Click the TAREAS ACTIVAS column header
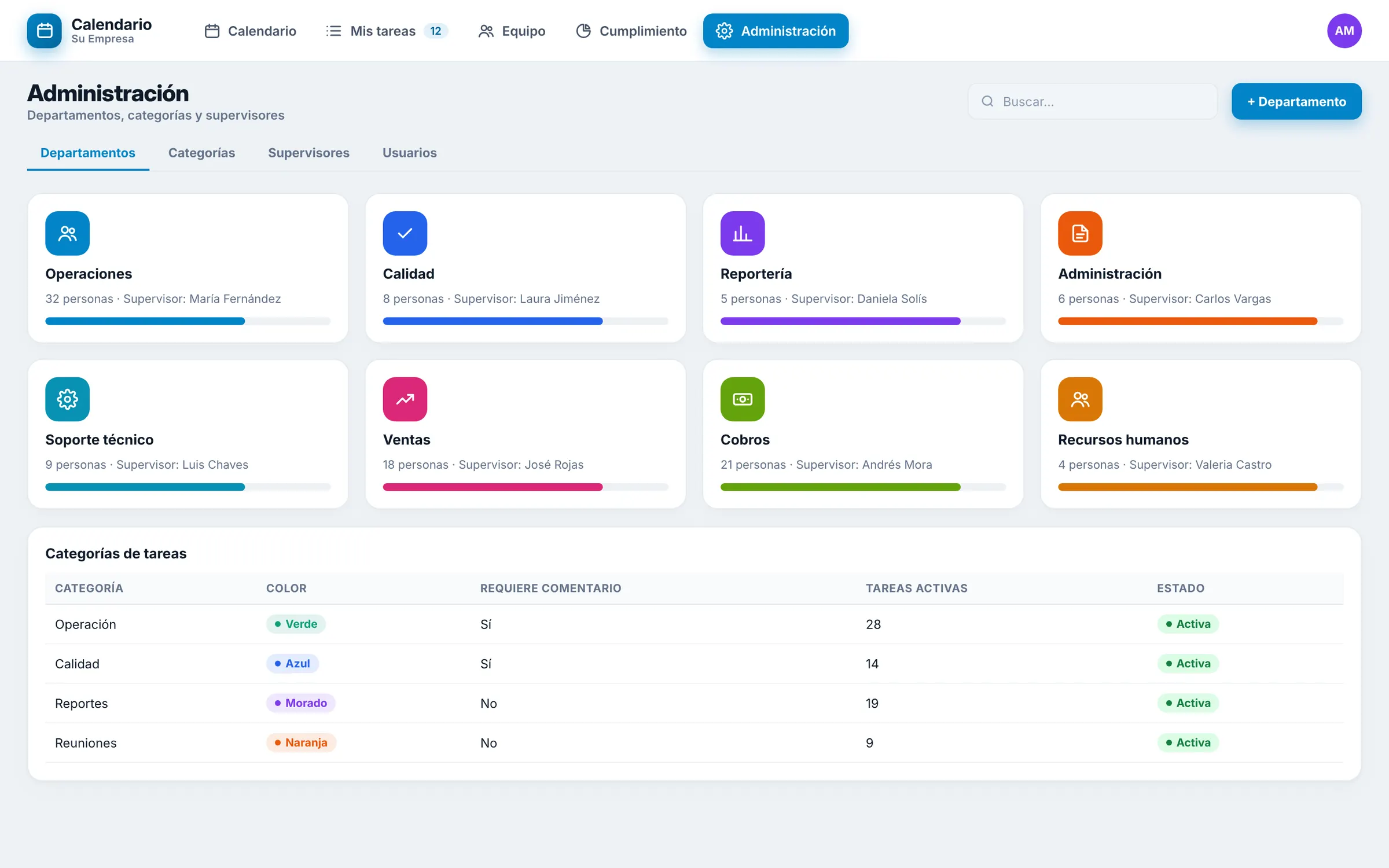Image resolution: width=1389 pixels, height=868 pixels. click(916, 588)
